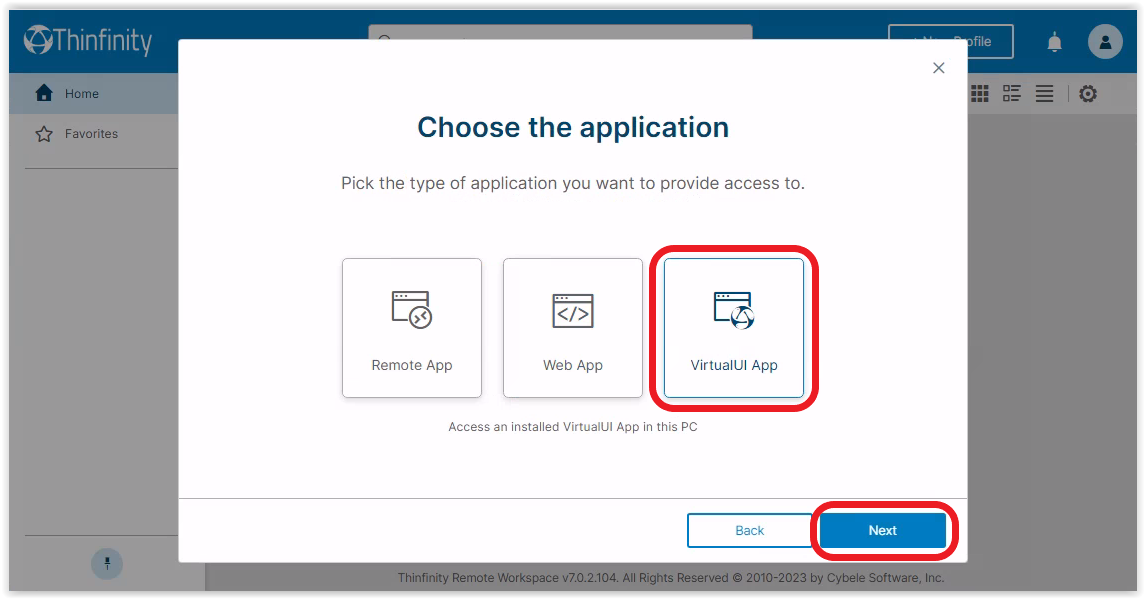Click the Web App code icon
1145x599 pixels.
(x=573, y=311)
